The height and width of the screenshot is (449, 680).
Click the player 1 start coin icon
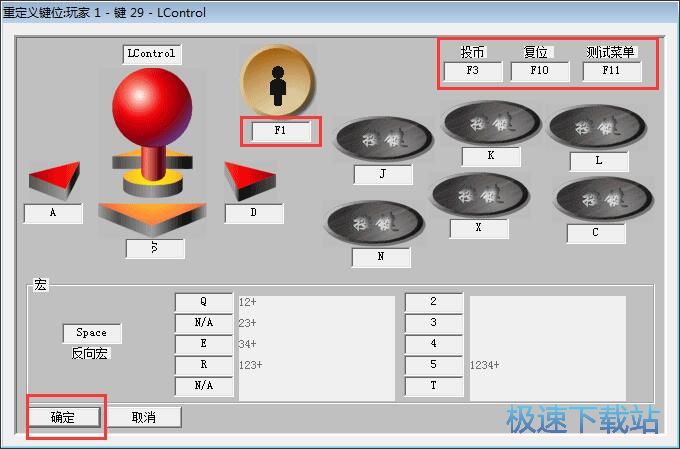point(278,82)
